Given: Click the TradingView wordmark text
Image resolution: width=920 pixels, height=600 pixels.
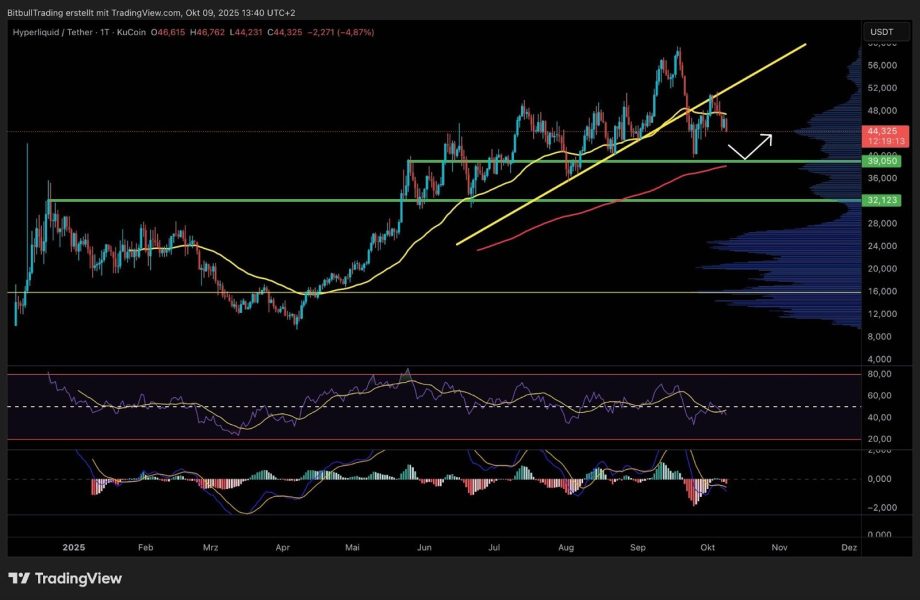Looking at the screenshot, I should [78, 578].
